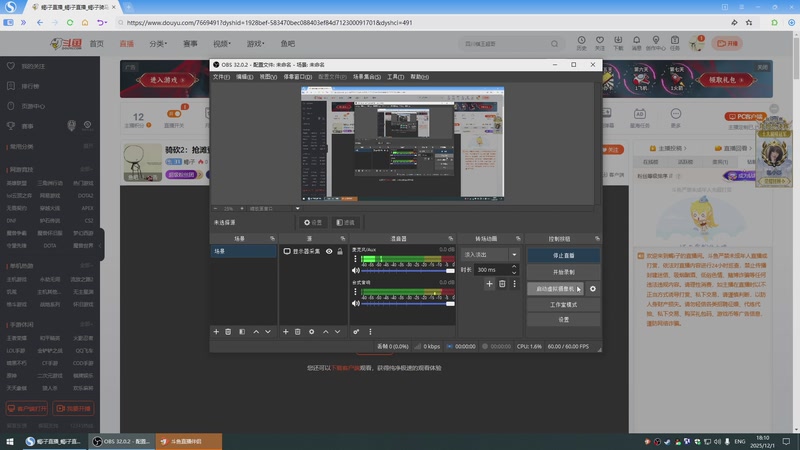
Task: Add a new source in sources panel
Action: coord(285,332)
